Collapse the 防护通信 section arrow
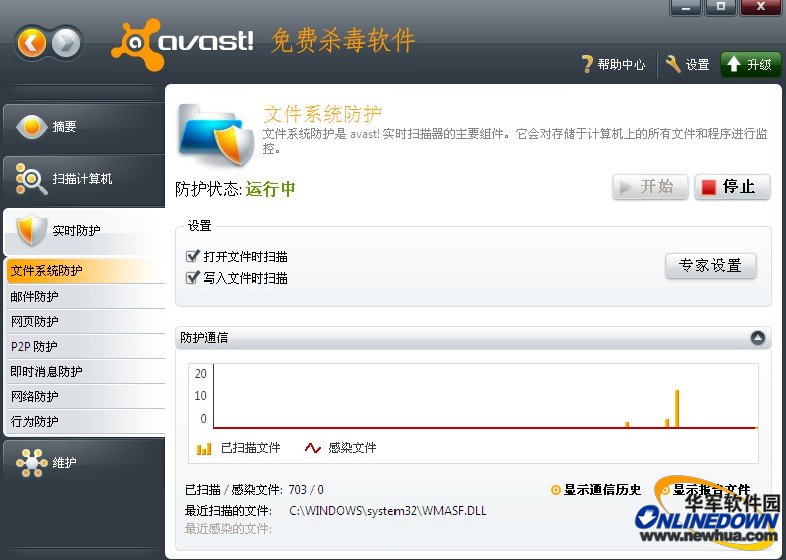 [x=758, y=338]
